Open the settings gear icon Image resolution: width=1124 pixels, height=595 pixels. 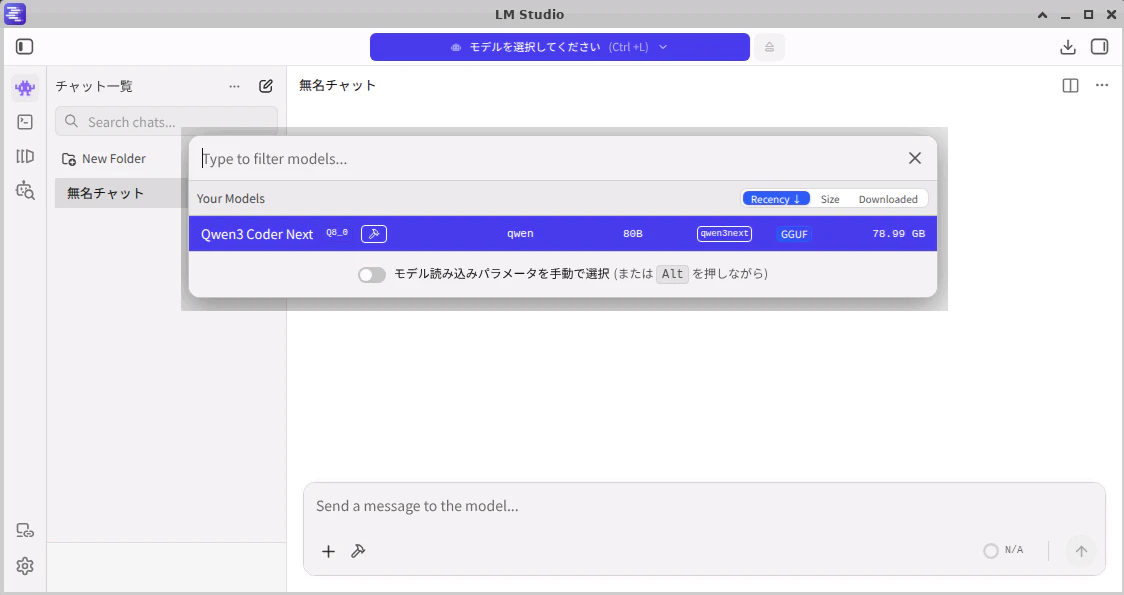coord(25,566)
